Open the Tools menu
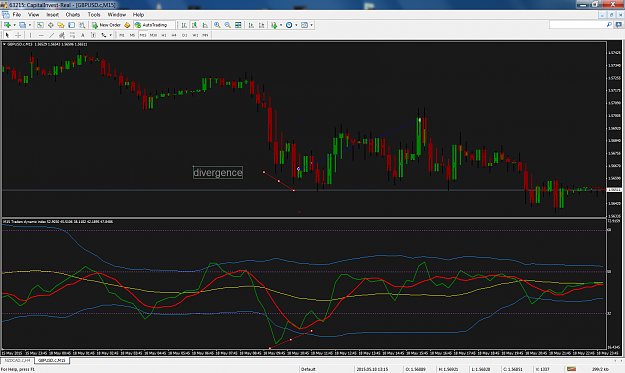This screenshot has width=625, height=373. pyautogui.click(x=94, y=15)
